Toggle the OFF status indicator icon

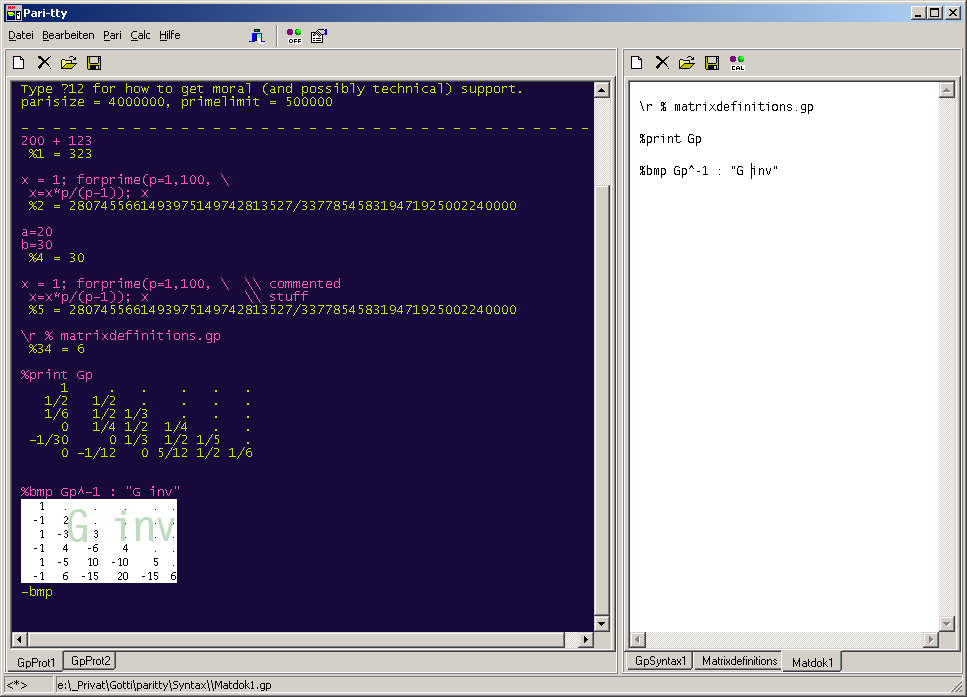pyautogui.click(x=294, y=36)
